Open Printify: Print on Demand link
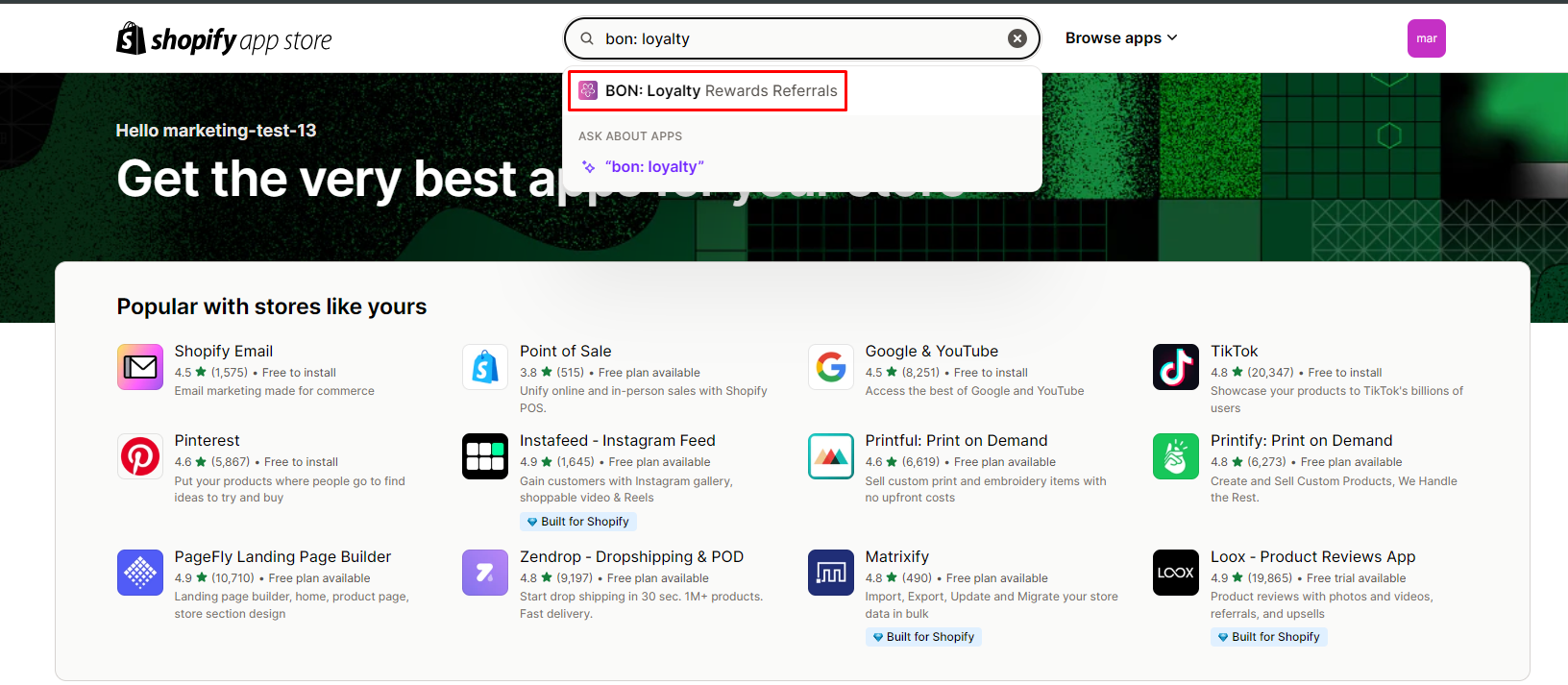This screenshot has height=685, width=1568. [x=1302, y=441]
